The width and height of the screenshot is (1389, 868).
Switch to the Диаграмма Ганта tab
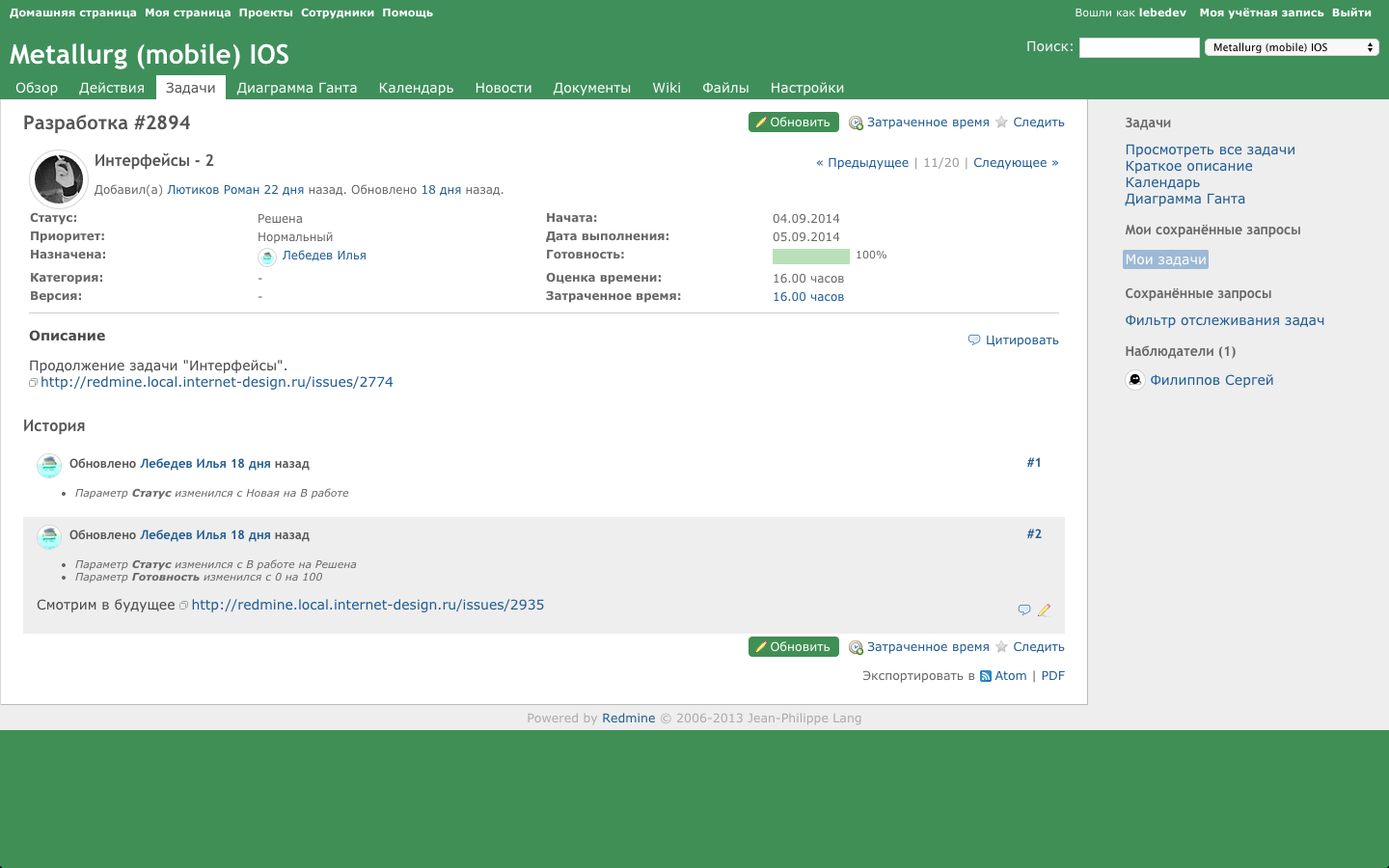(297, 88)
